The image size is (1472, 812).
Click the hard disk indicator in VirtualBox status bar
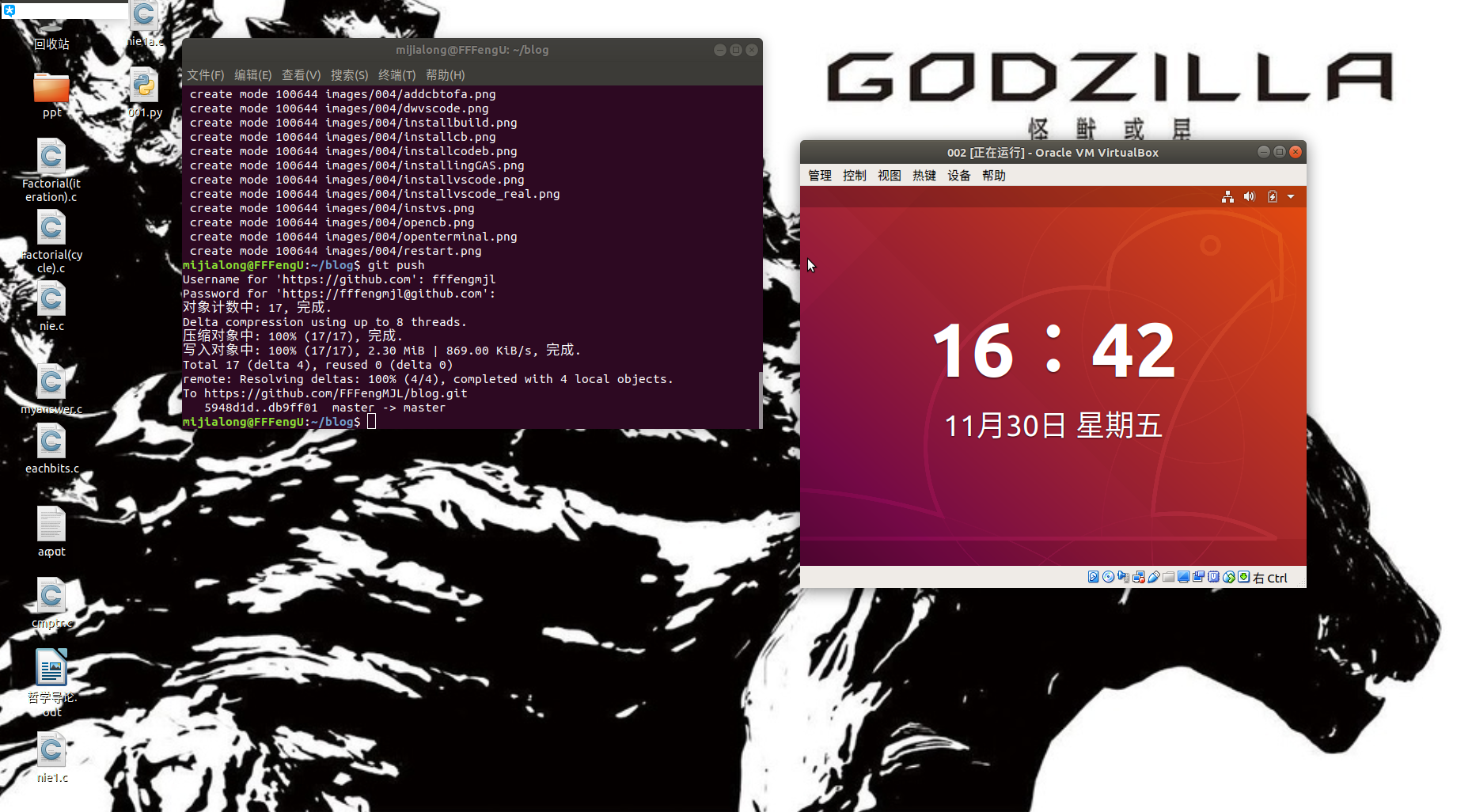pyautogui.click(x=1093, y=577)
